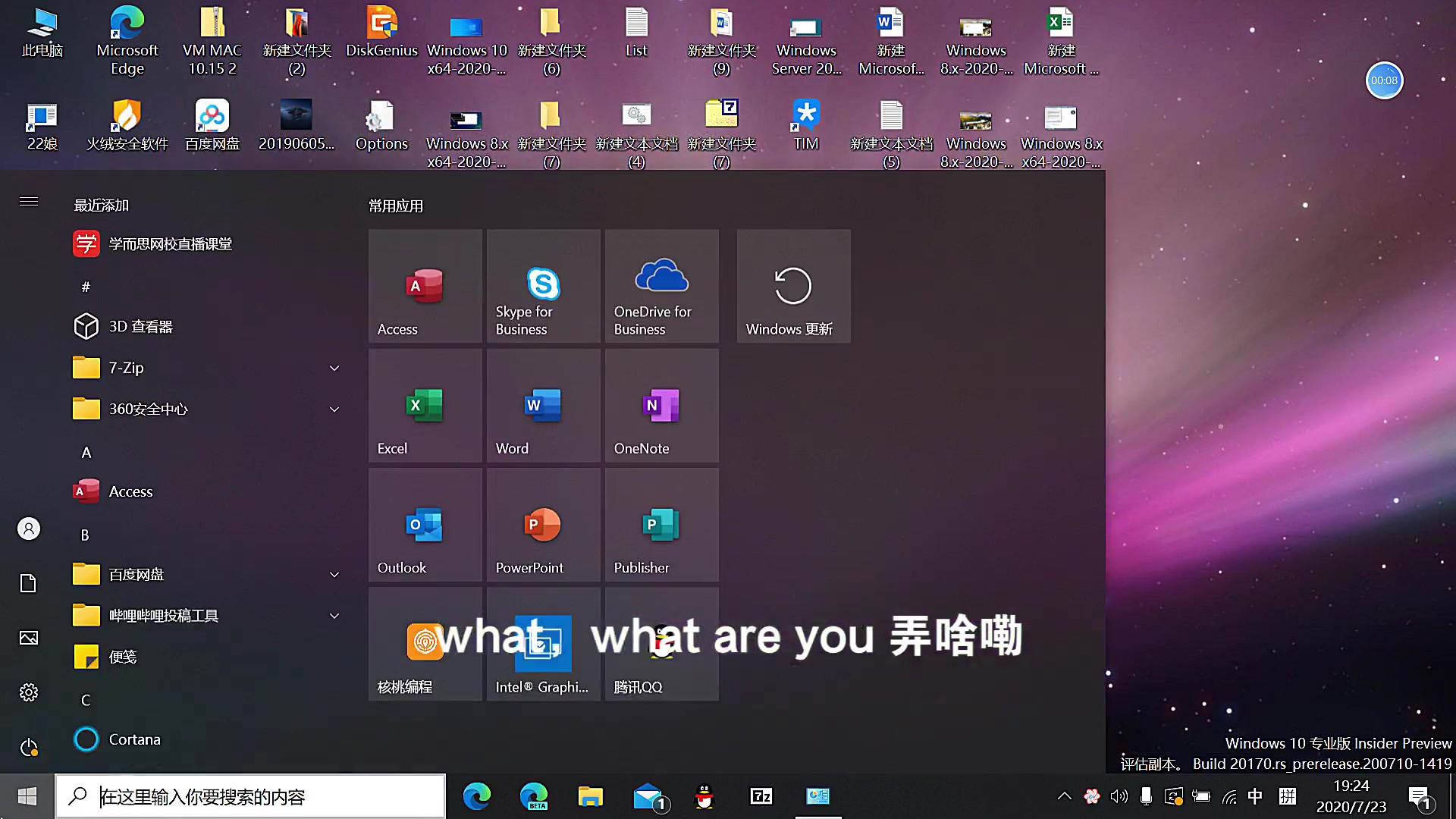Open Edge Beta on the taskbar
Screen dimensions: 1456x819
(x=534, y=796)
